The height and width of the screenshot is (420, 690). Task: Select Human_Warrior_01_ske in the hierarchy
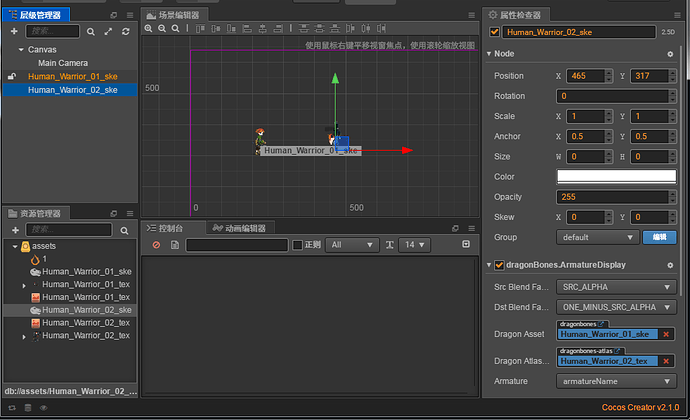pyautogui.click(x=72, y=76)
